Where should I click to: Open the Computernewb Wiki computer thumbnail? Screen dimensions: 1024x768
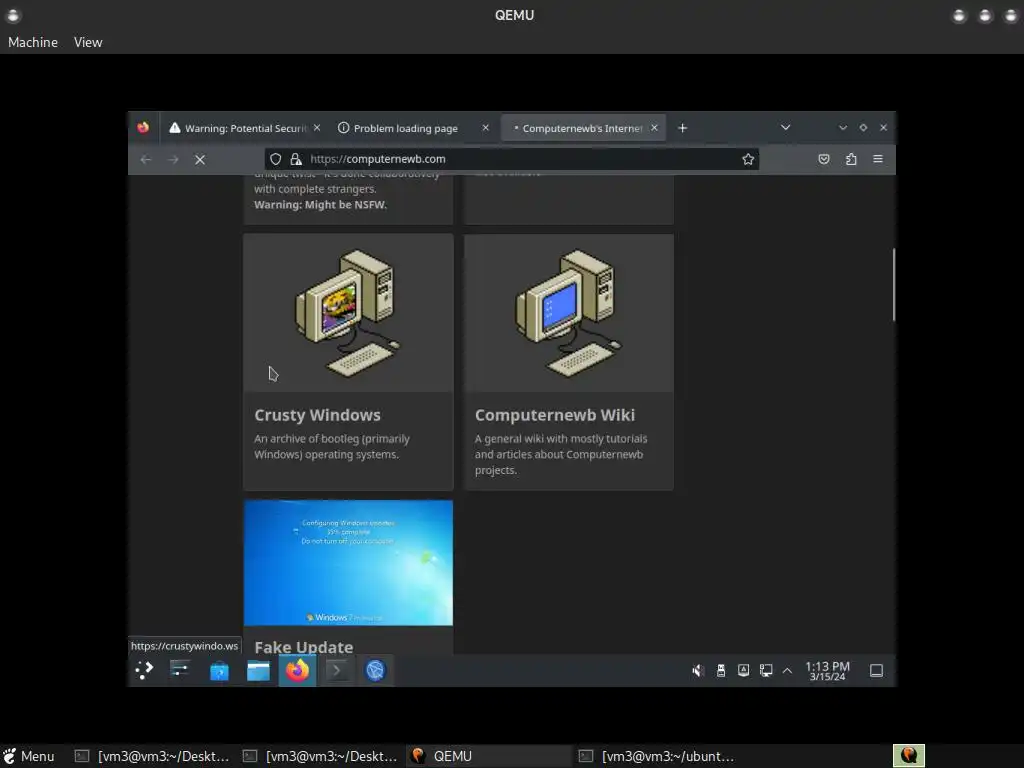click(x=569, y=313)
